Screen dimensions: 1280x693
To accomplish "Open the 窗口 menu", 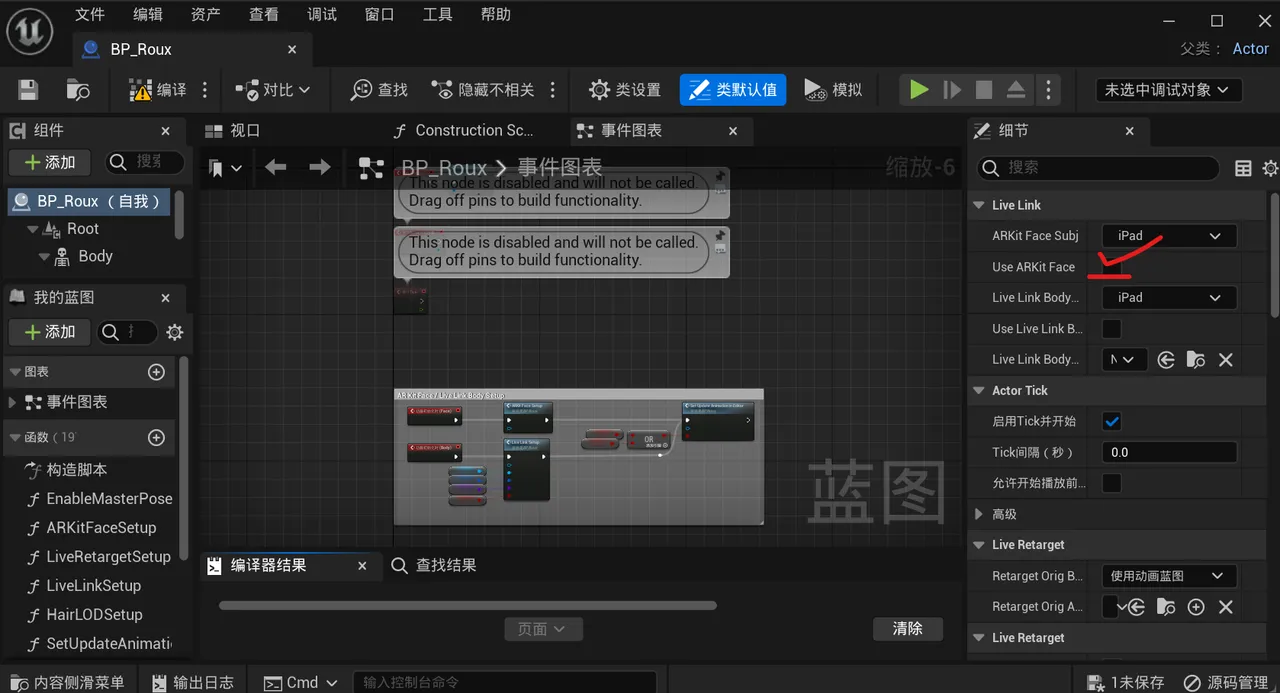I will coord(379,14).
